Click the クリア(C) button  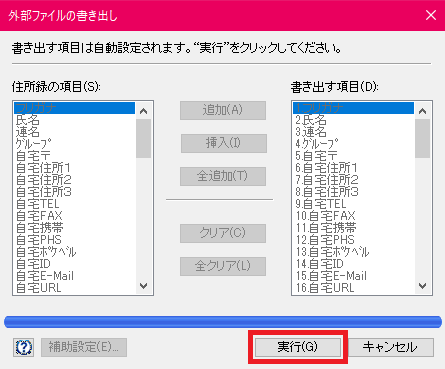tap(223, 233)
